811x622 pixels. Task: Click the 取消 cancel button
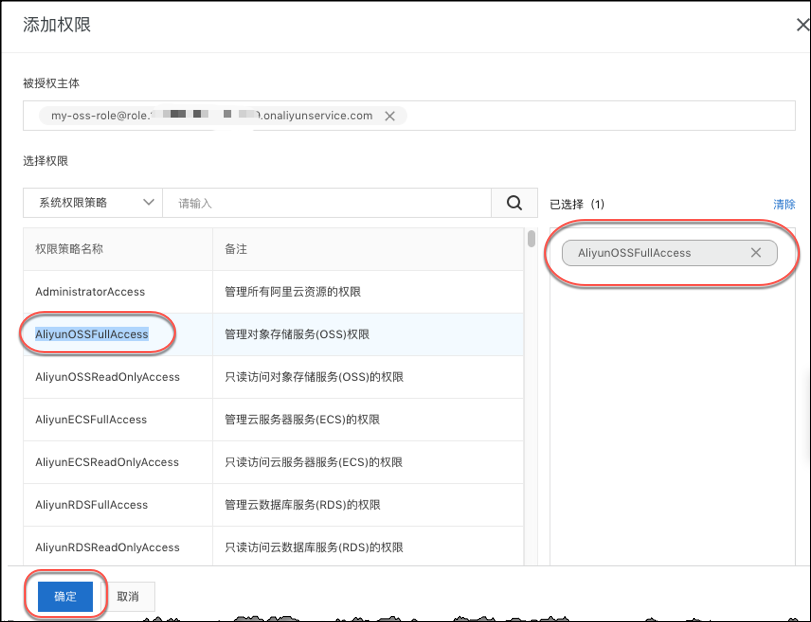[128, 596]
